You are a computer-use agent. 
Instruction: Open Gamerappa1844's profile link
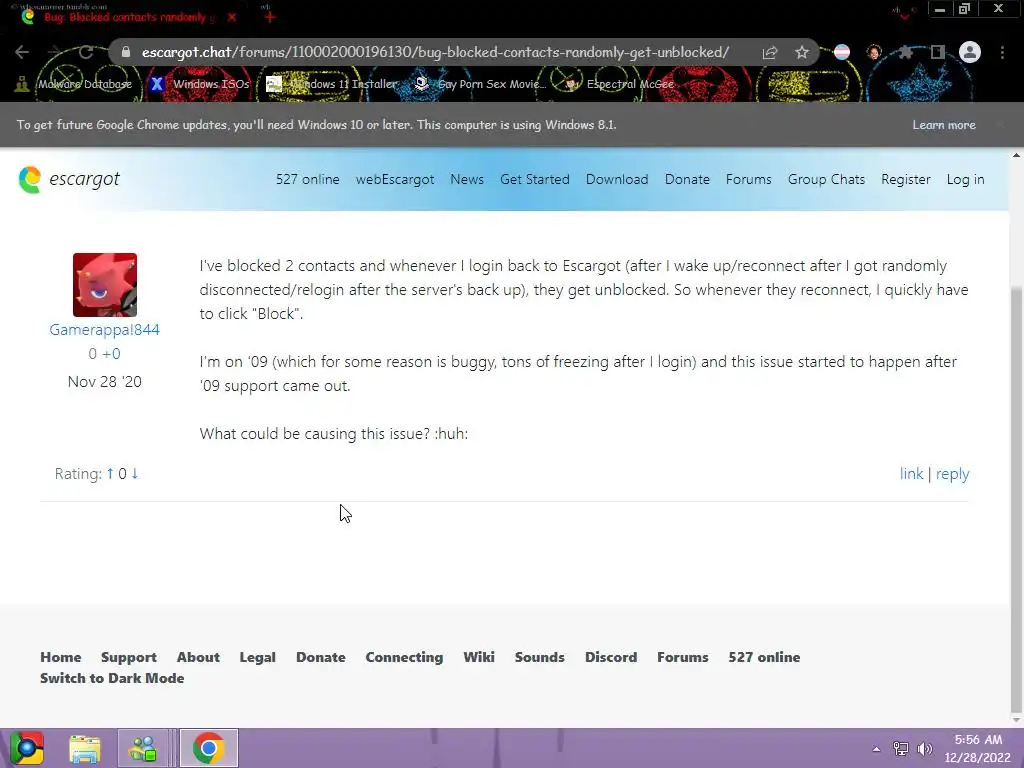tap(104, 330)
